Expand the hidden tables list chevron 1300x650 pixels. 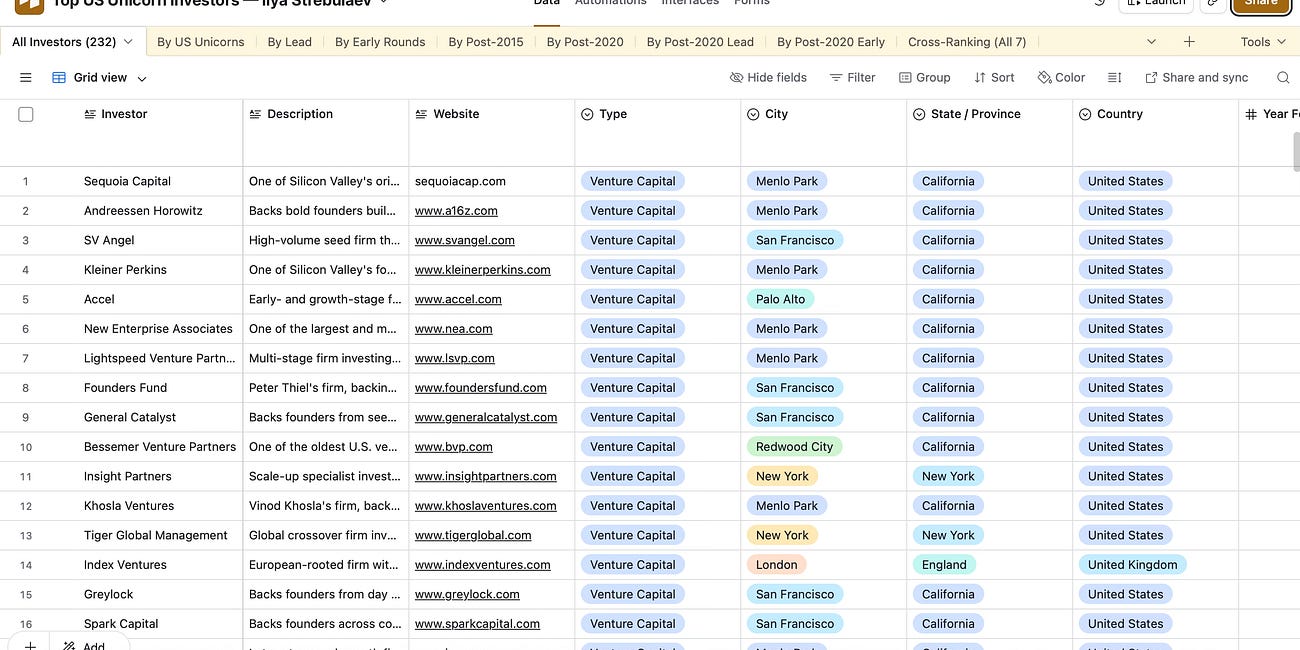pos(1151,42)
